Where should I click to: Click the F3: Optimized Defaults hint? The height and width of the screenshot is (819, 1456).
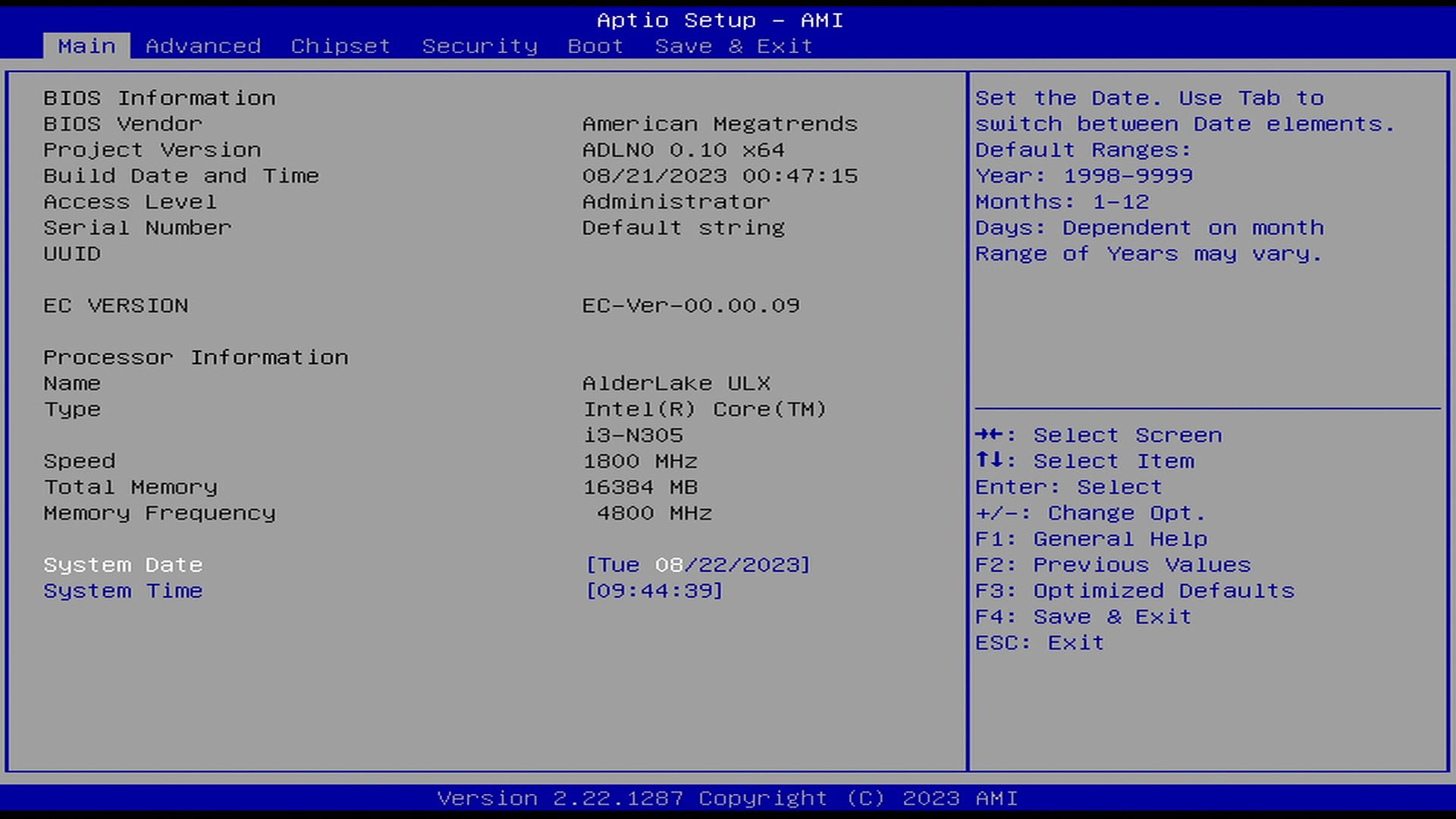coord(1134,591)
